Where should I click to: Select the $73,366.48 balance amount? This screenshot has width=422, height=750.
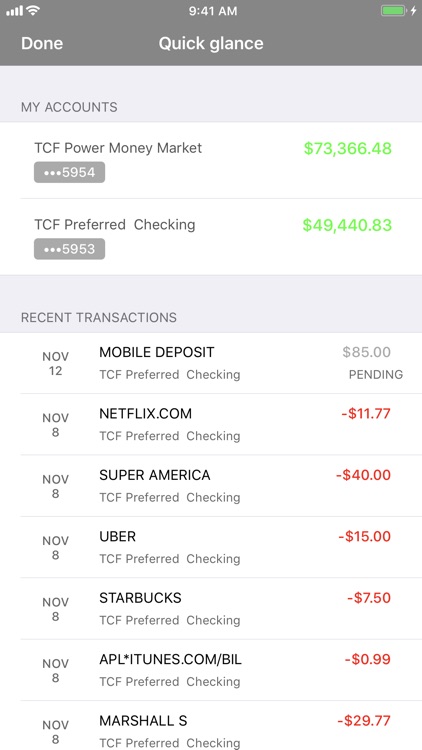click(348, 148)
